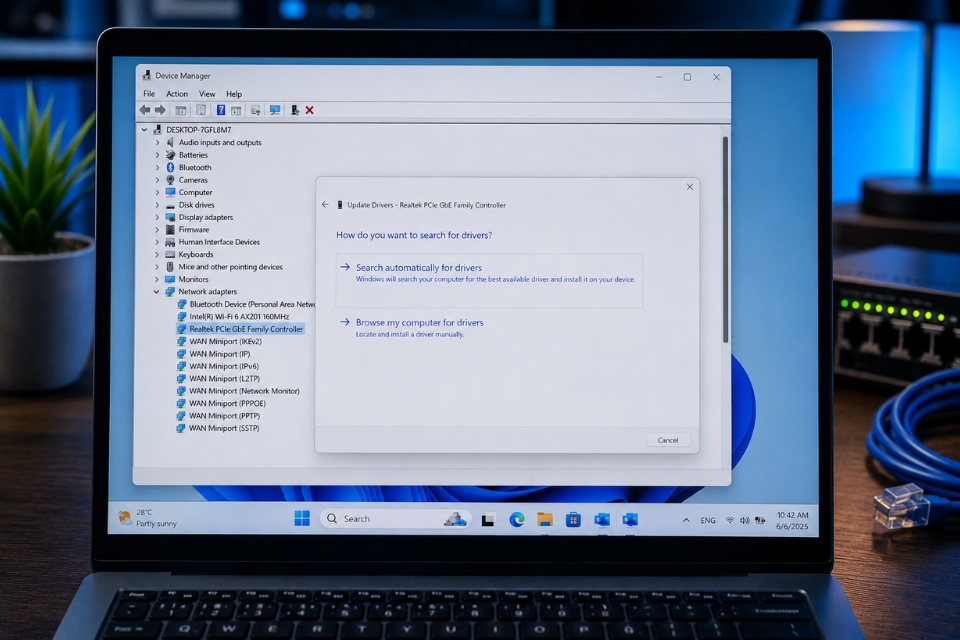The height and width of the screenshot is (640, 960).
Task: Click the volume speaker tray icon
Action: (744, 520)
